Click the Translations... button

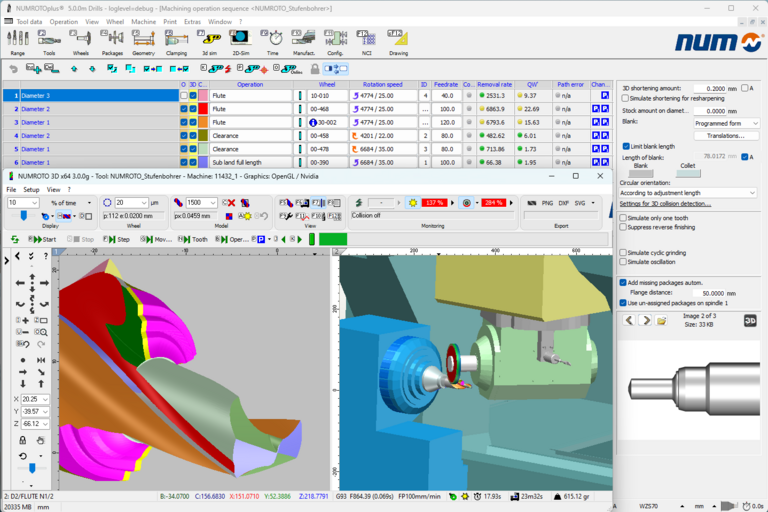point(726,135)
